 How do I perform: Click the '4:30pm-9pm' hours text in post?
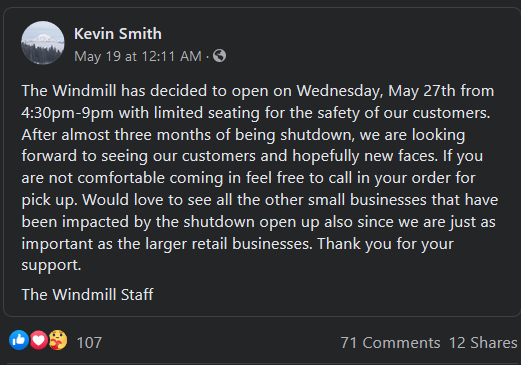(68, 113)
